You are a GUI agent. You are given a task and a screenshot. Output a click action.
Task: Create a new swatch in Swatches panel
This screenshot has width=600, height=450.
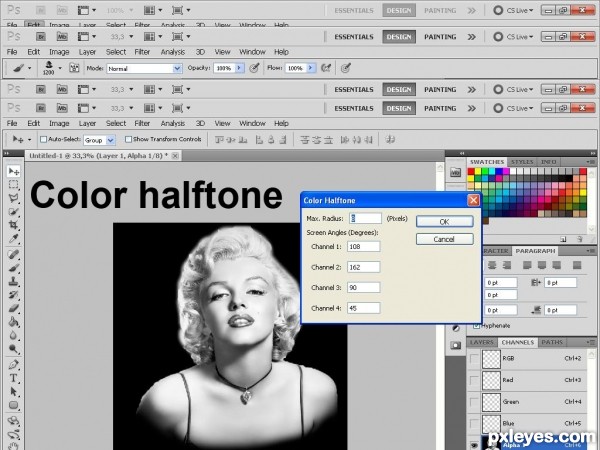coord(563,239)
